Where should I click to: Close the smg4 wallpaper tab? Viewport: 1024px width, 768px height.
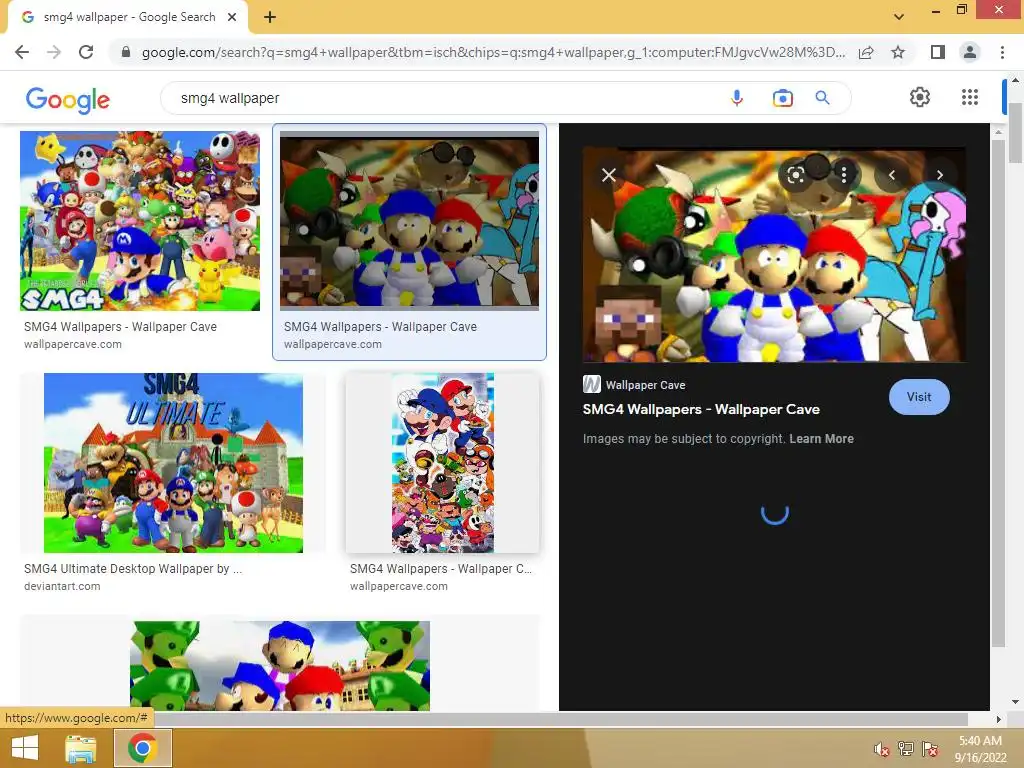(232, 17)
